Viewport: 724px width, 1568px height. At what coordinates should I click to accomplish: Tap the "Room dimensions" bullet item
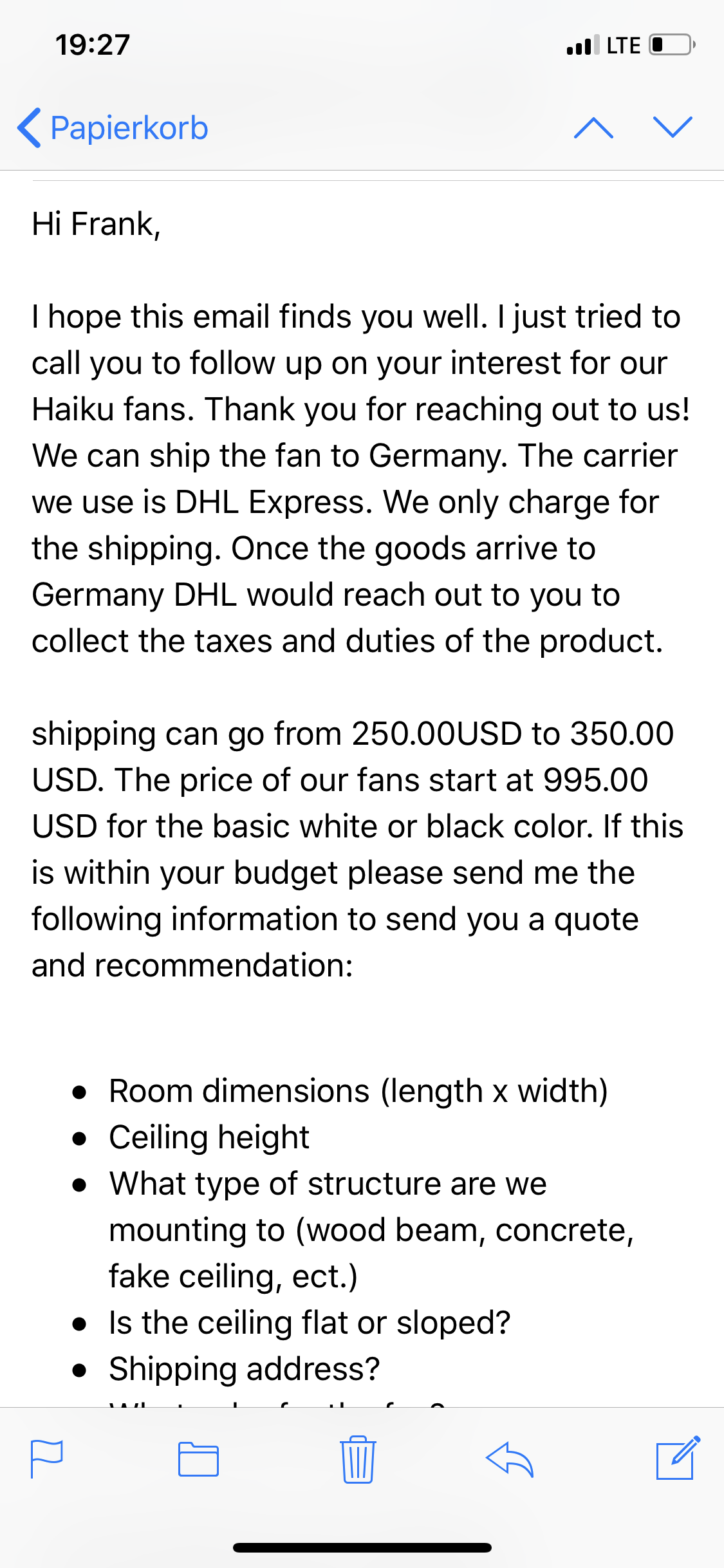tap(358, 1091)
